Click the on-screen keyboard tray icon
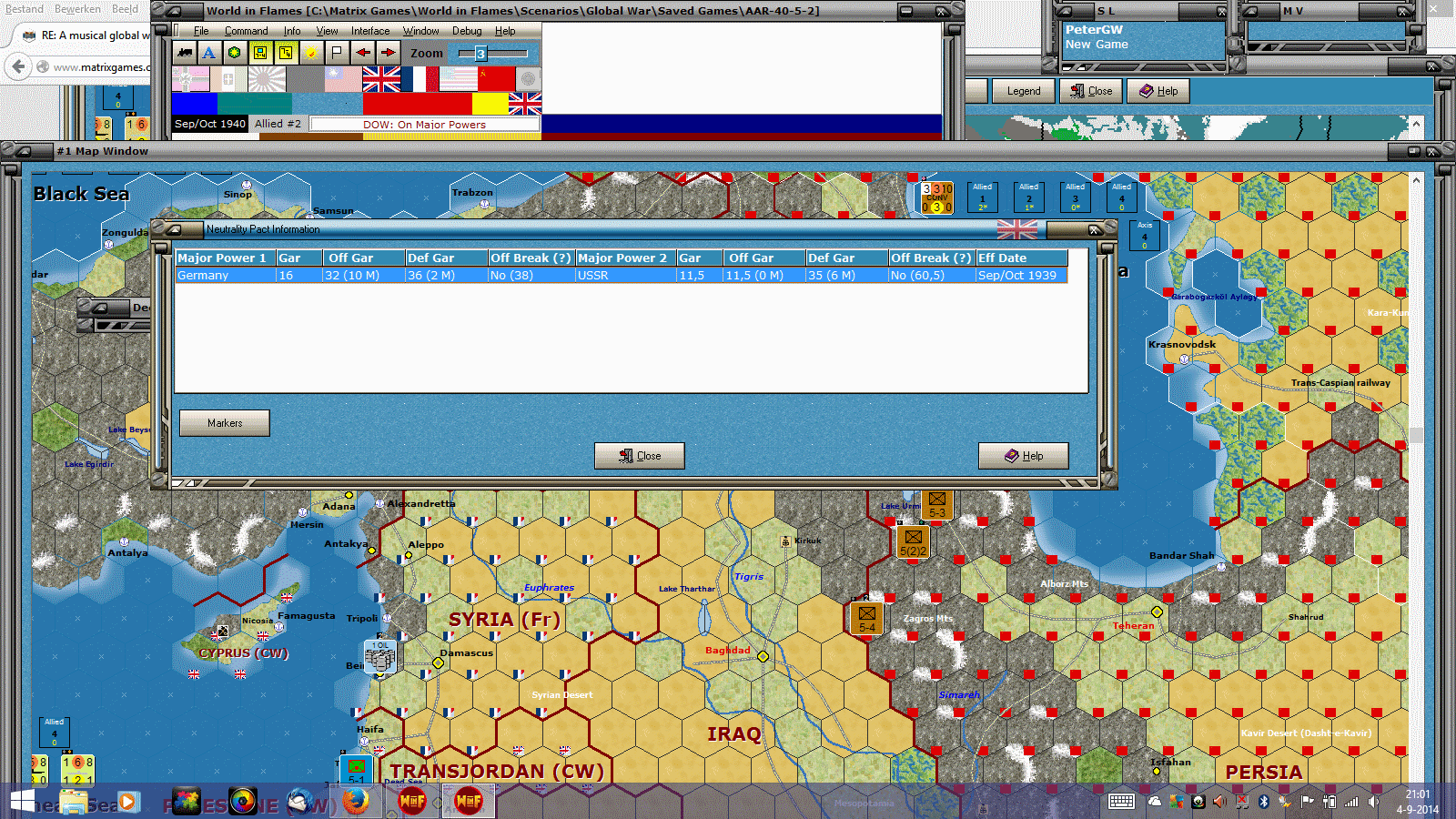Image resolution: width=1456 pixels, height=819 pixels. 1121,802
